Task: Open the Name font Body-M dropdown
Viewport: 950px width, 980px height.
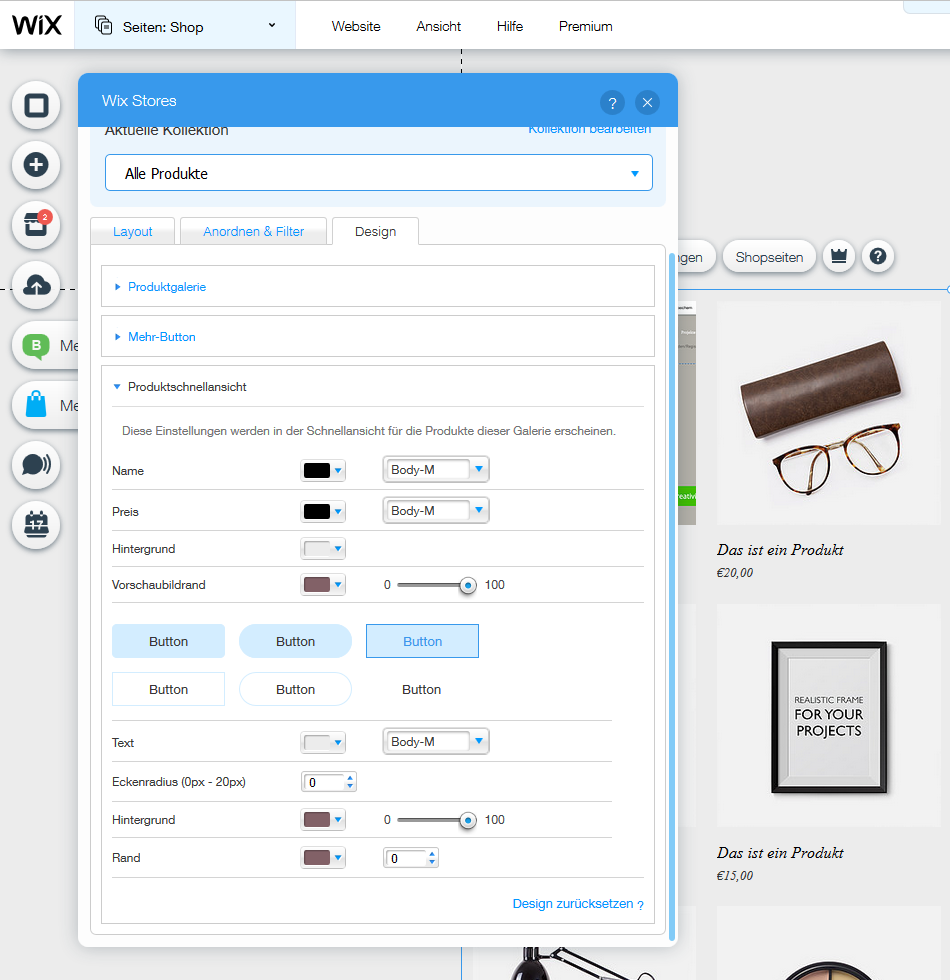Action: 436,470
